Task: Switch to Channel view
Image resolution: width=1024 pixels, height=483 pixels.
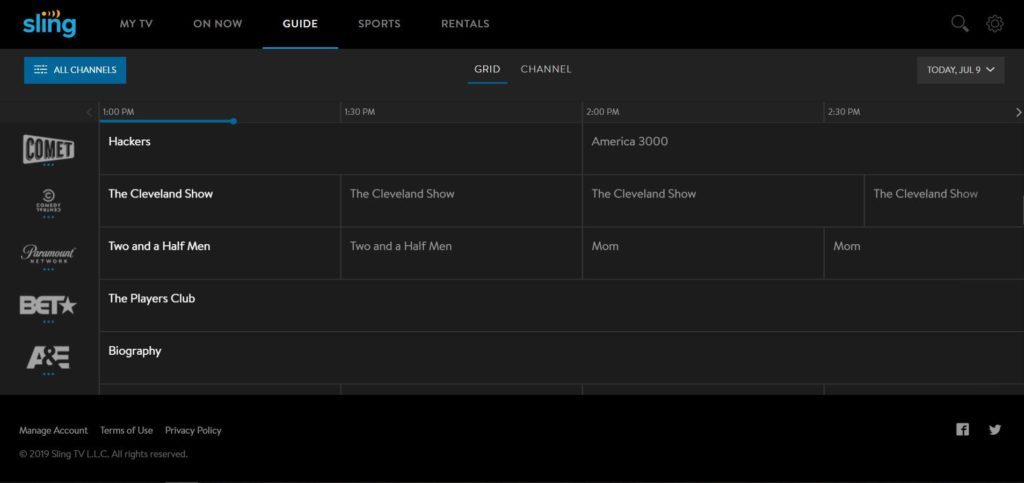Action: tap(546, 69)
